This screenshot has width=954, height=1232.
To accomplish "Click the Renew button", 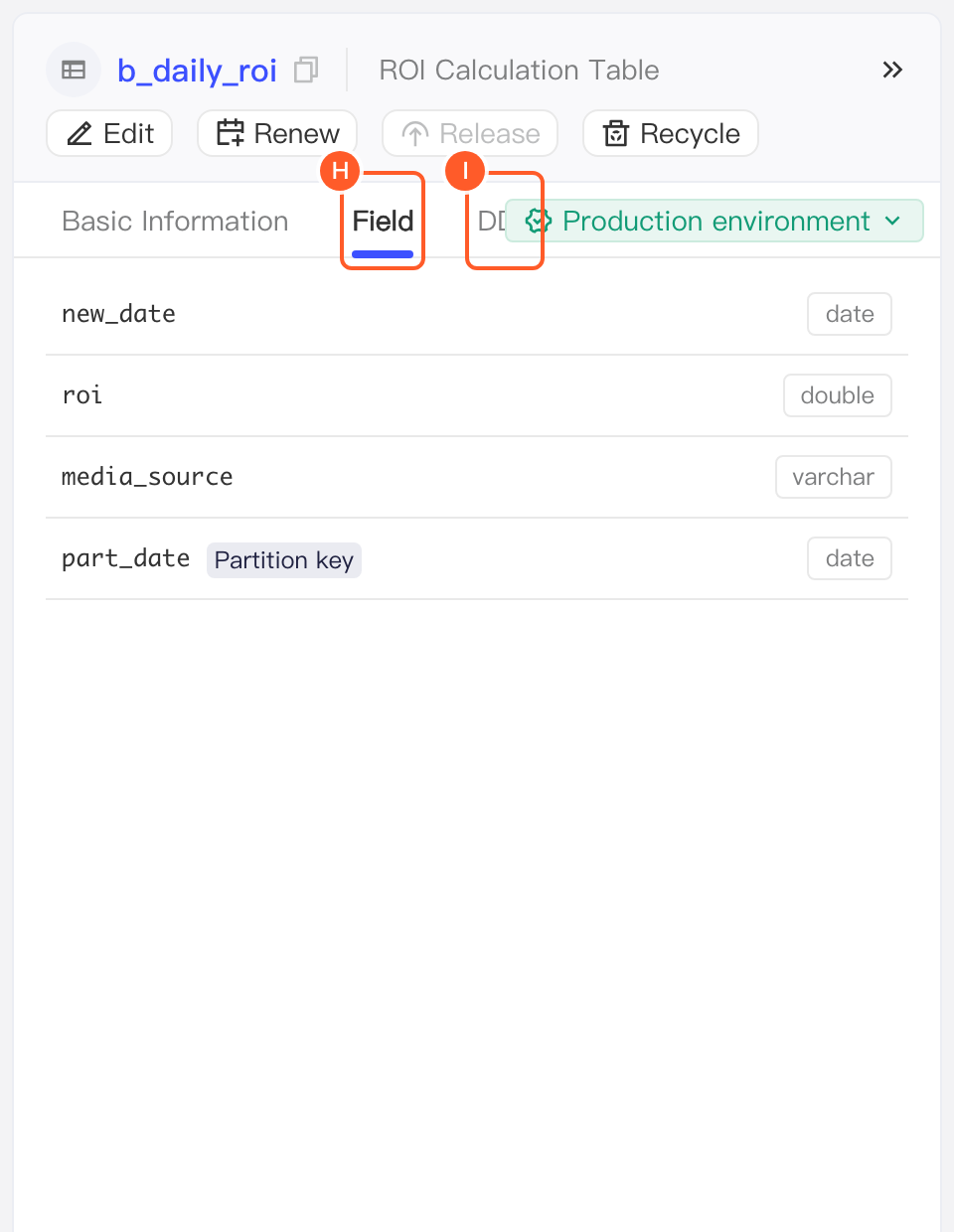I will click(277, 133).
